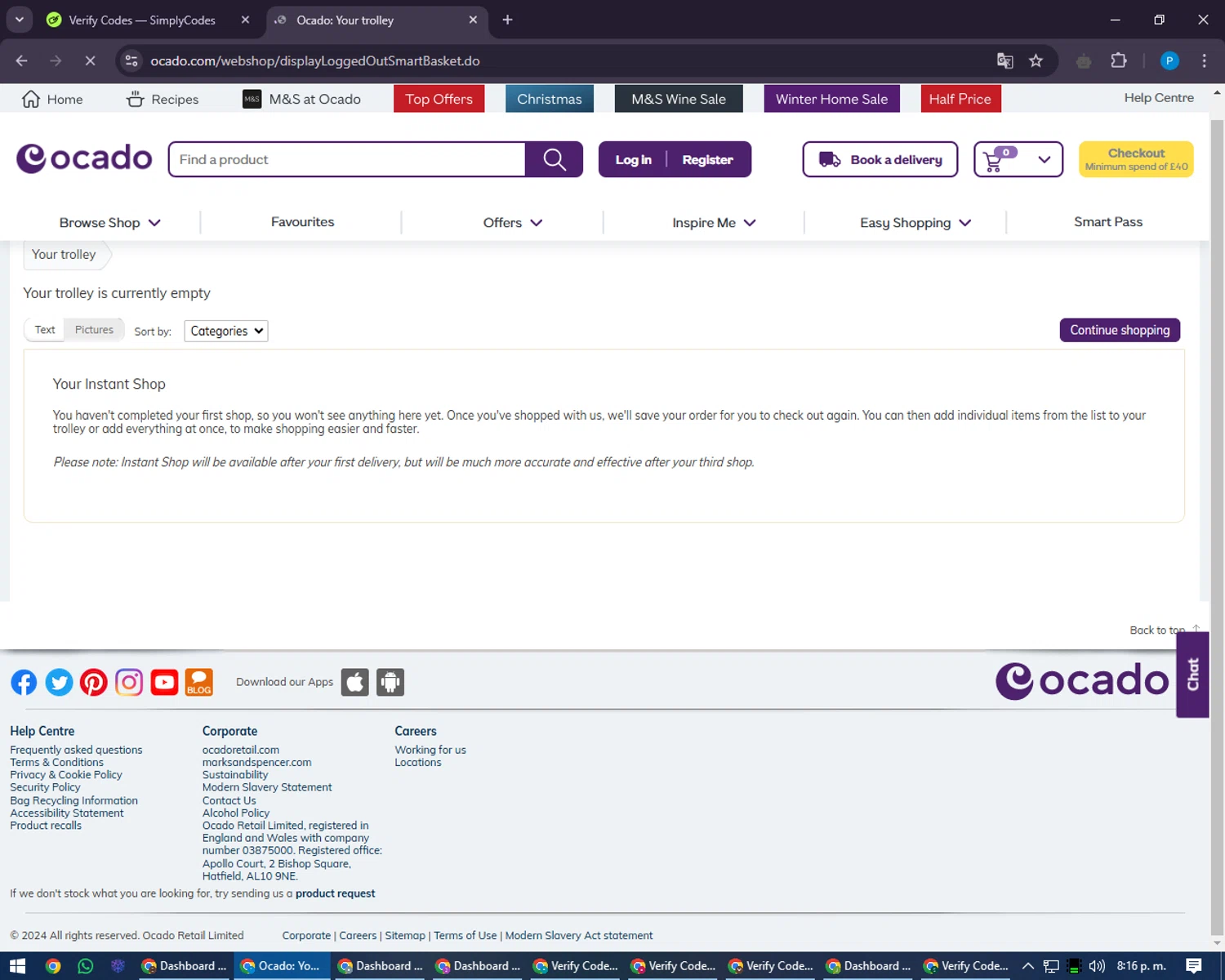Click the M&S logo icon
Screen dimensions: 1225x980
click(252, 99)
